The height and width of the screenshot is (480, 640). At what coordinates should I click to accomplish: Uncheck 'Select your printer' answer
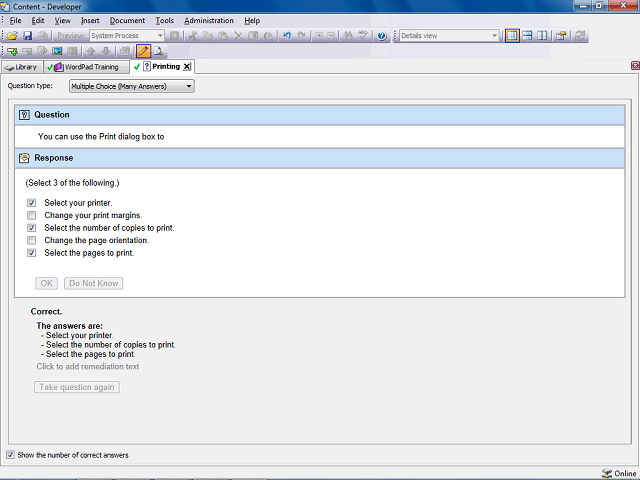(31, 203)
